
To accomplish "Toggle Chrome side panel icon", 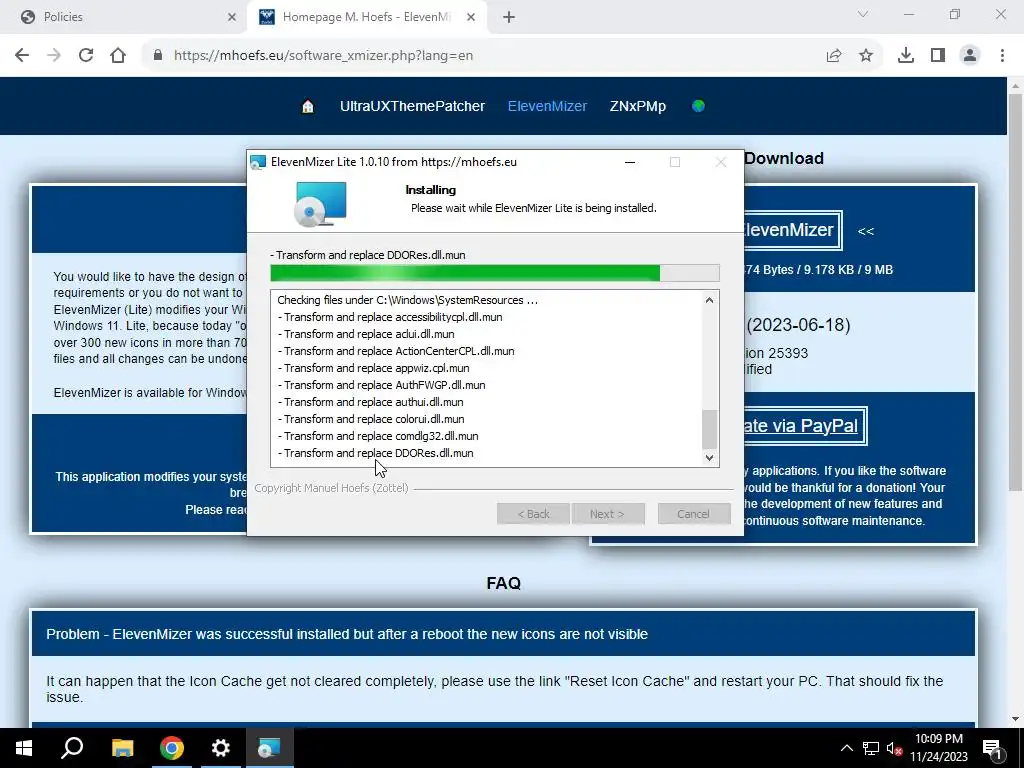I will pos(938,56).
